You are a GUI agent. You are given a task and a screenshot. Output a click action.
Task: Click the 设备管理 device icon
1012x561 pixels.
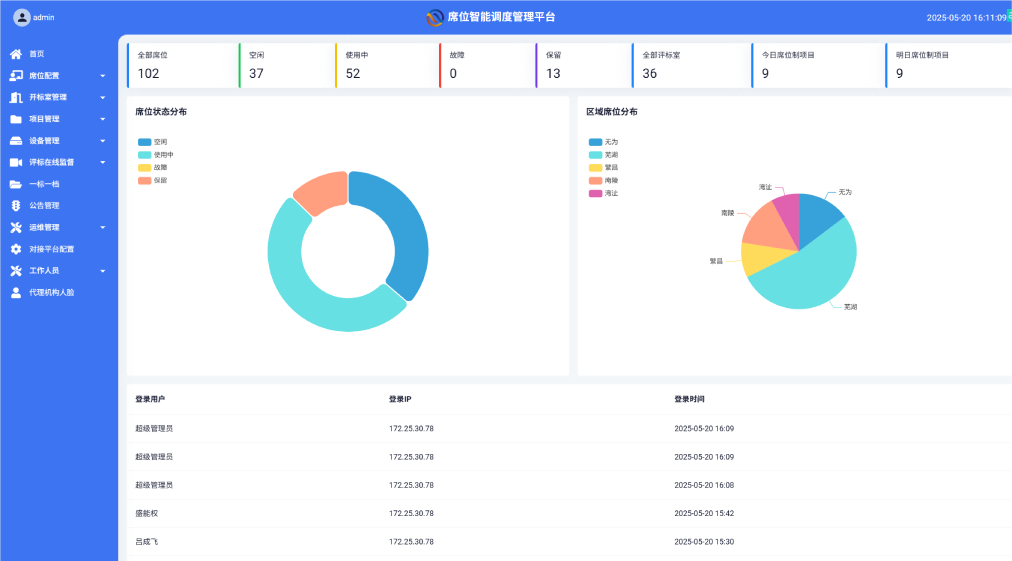[x=16, y=141]
